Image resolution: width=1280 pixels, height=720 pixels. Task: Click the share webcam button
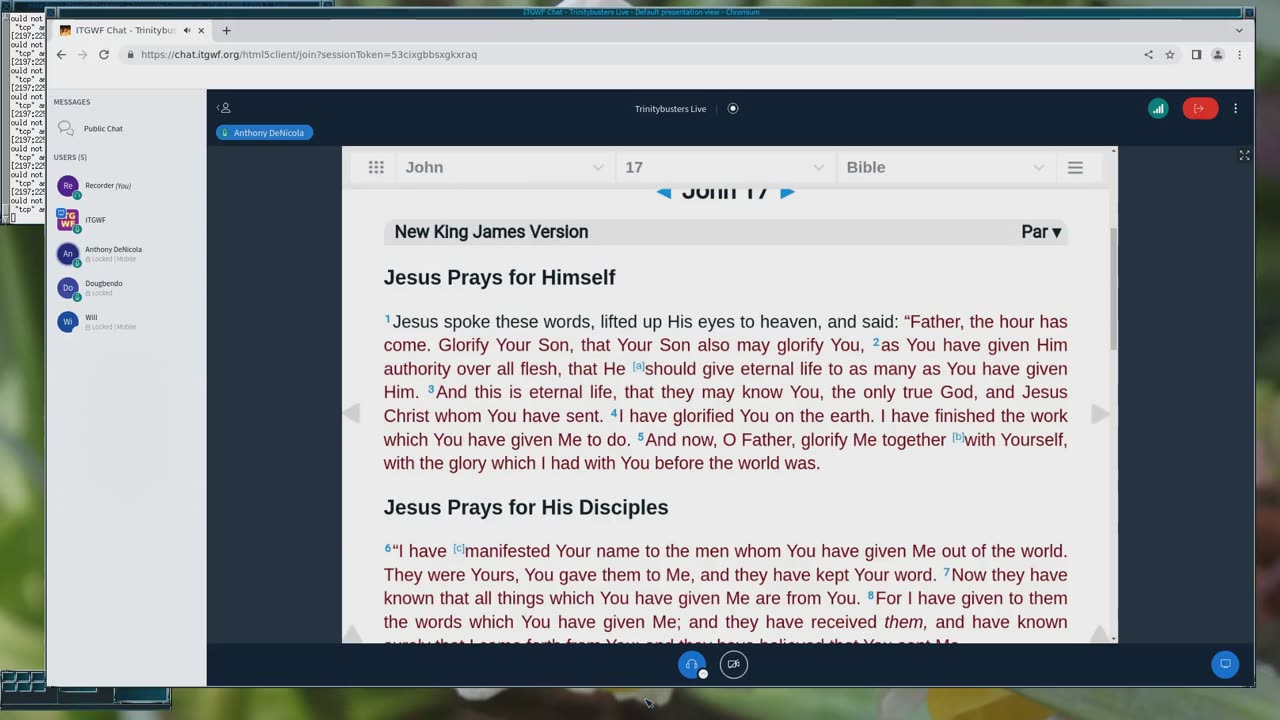pyautogui.click(x=734, y=665)
